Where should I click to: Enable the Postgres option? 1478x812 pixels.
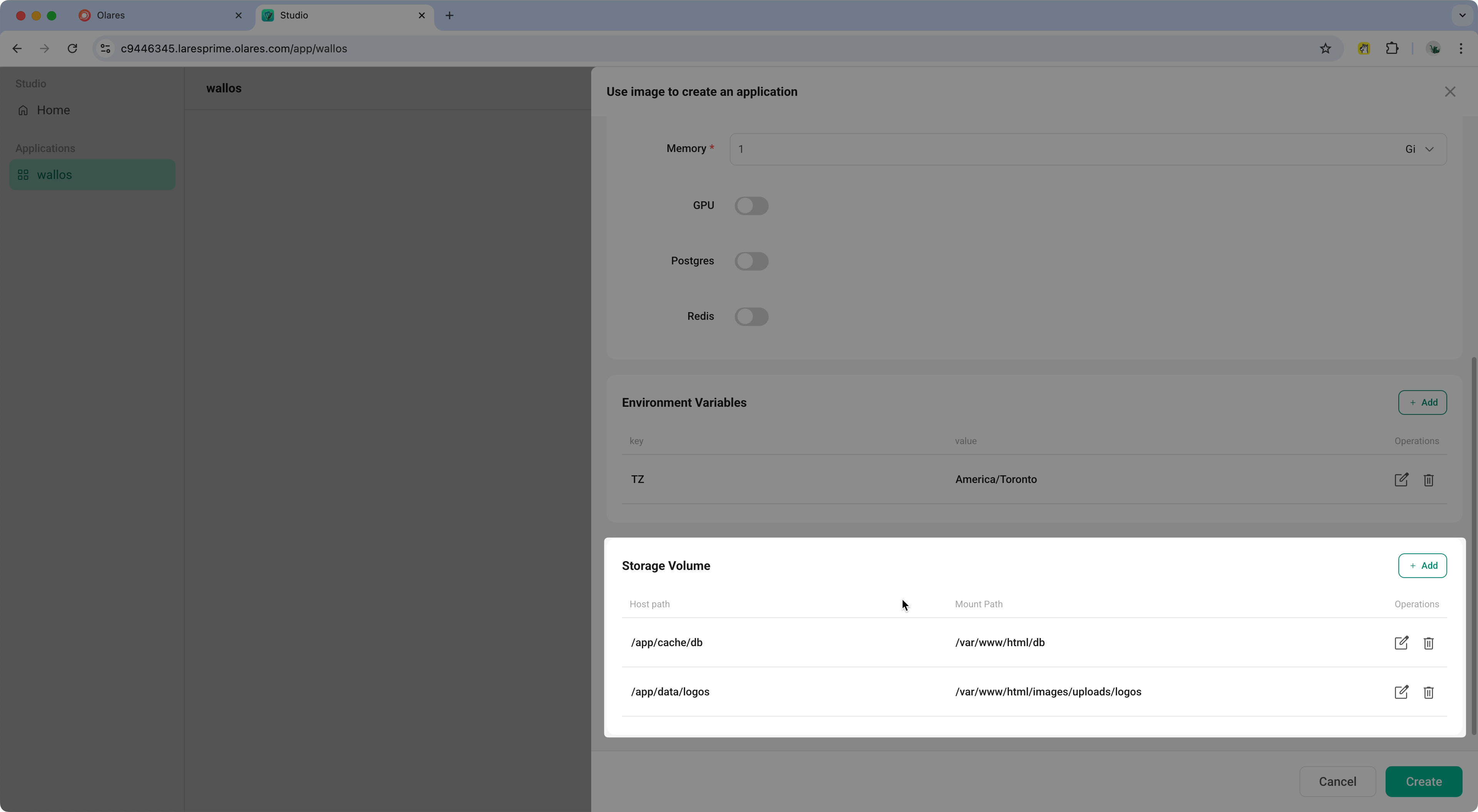coord(752,261)
